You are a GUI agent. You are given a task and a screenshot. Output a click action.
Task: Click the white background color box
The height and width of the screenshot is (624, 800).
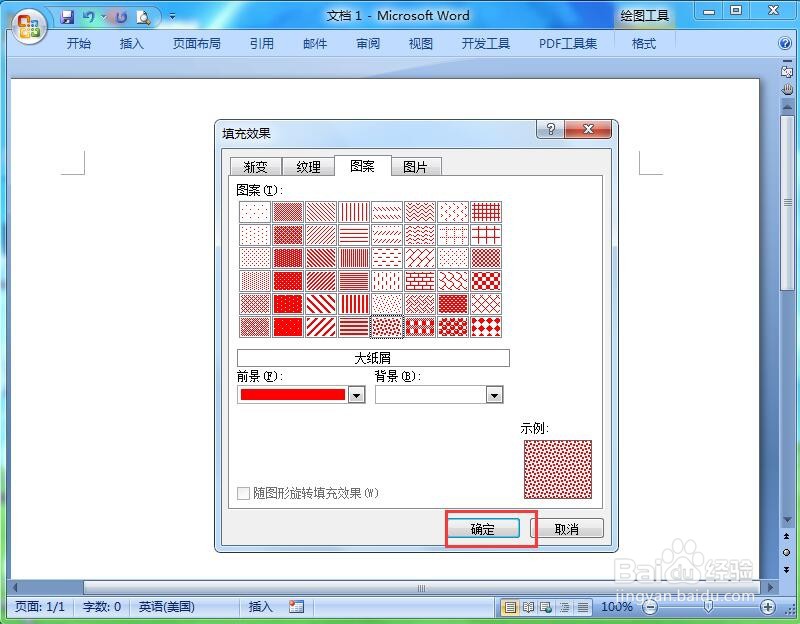431,395
